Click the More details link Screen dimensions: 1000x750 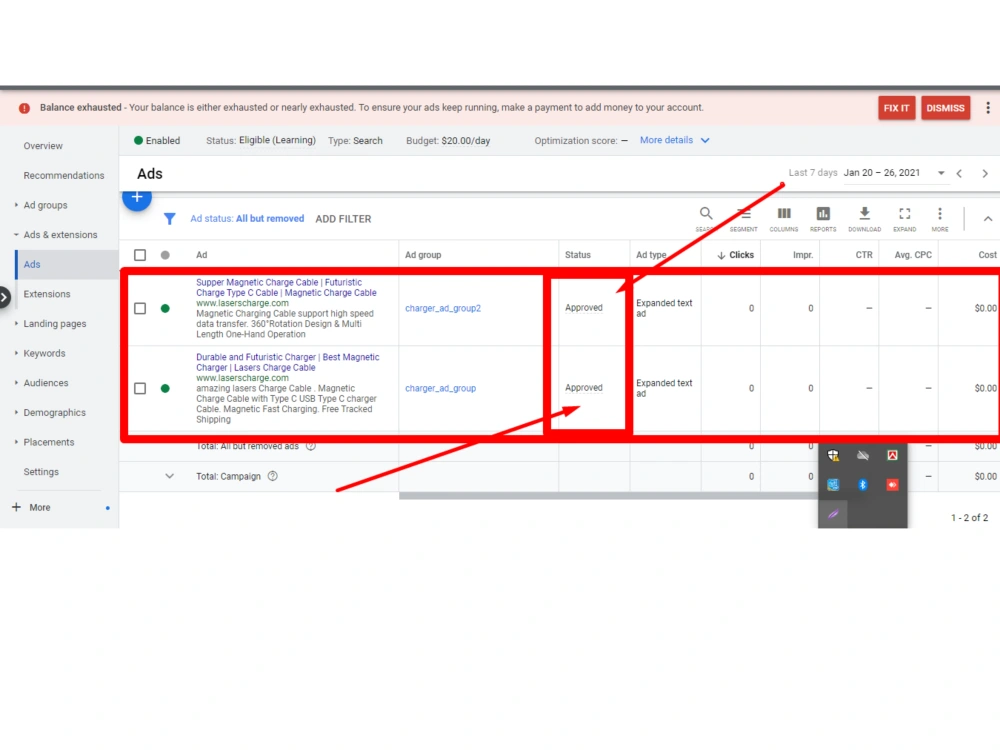(x=666, y=140)
